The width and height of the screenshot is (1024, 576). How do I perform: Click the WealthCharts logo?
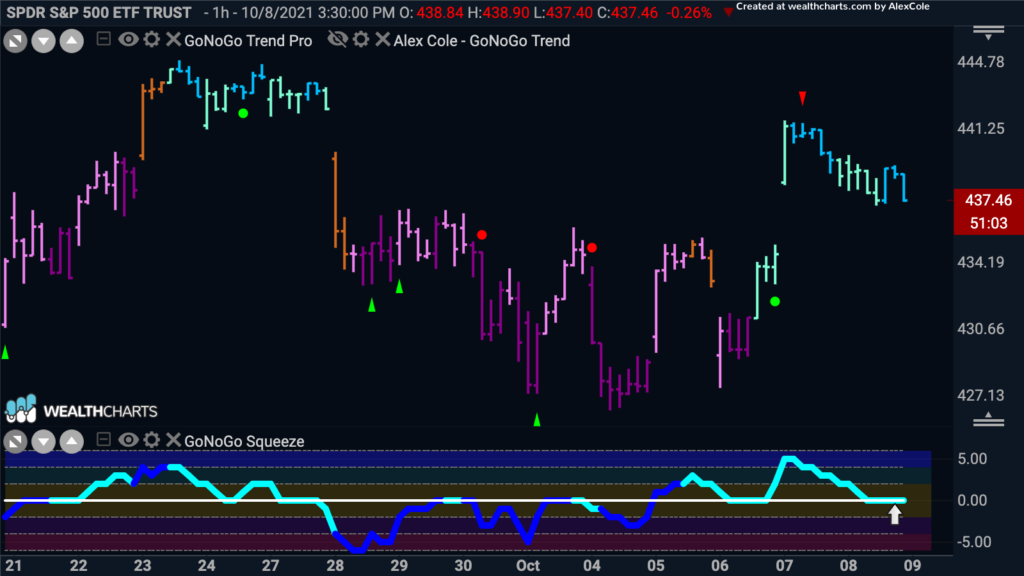tap(82, 410)
